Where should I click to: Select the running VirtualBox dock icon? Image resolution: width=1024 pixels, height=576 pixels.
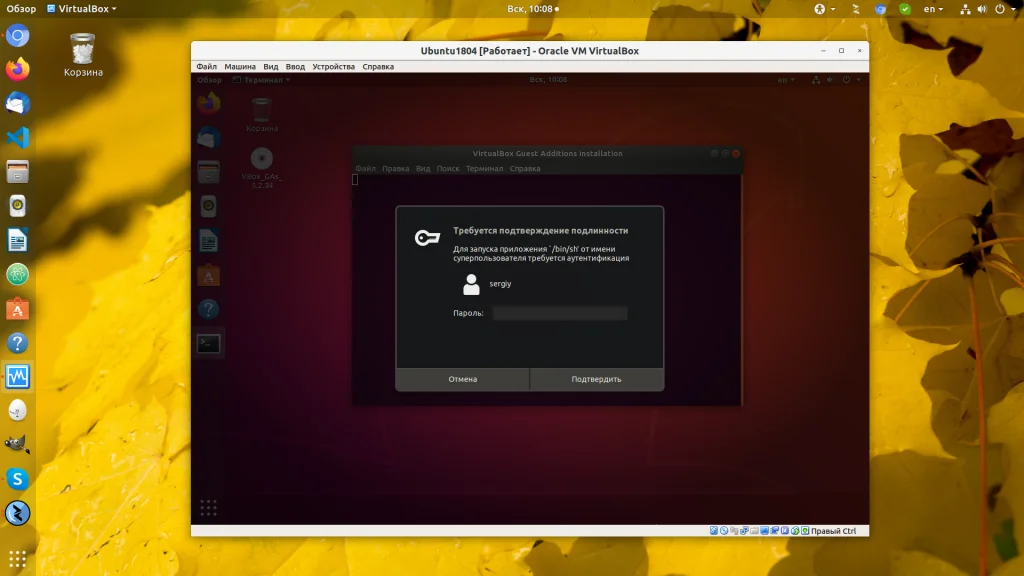pyautogui.click(x=18, y=377)
